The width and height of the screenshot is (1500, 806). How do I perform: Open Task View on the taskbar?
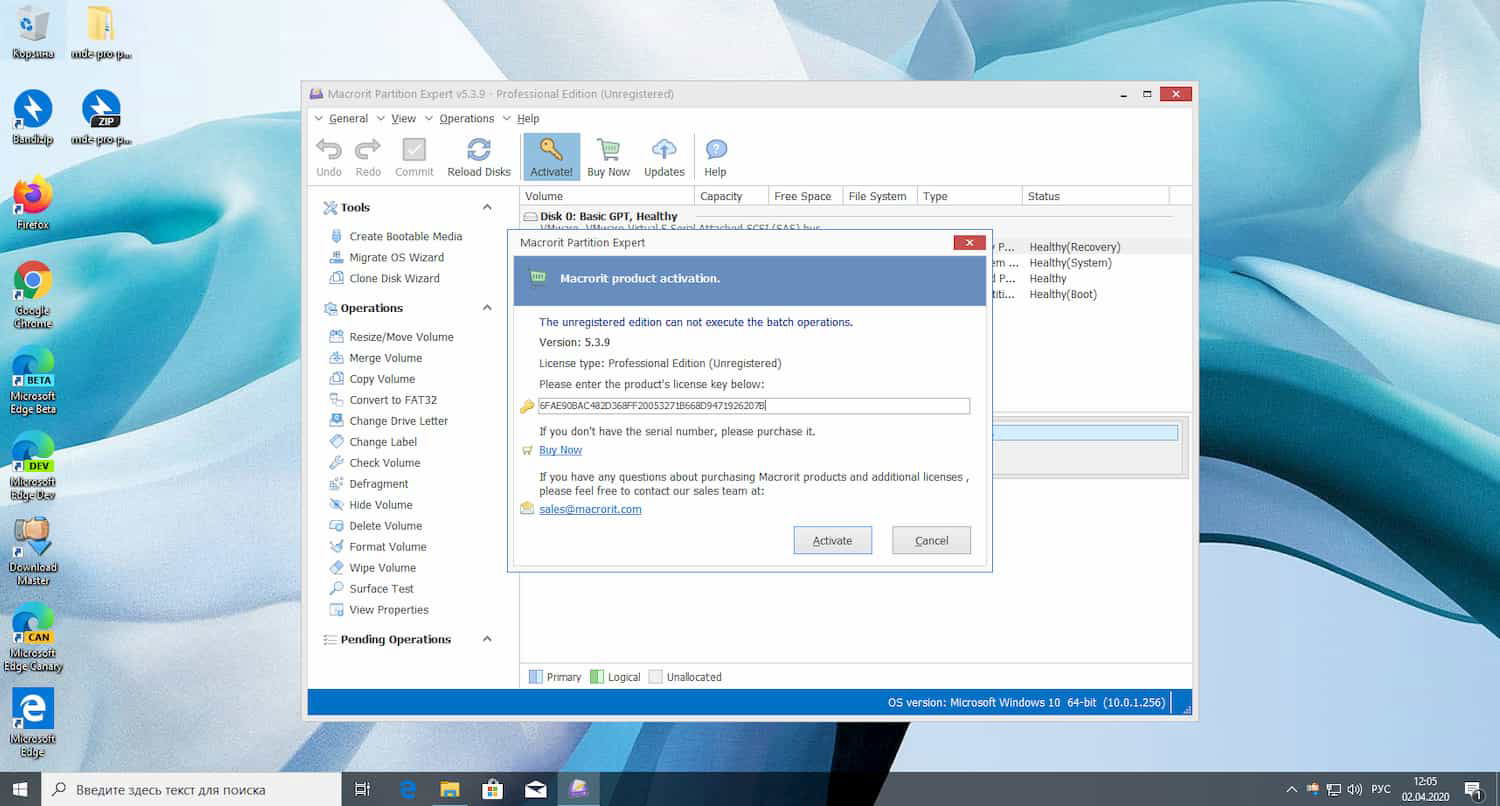pos(363,789)
